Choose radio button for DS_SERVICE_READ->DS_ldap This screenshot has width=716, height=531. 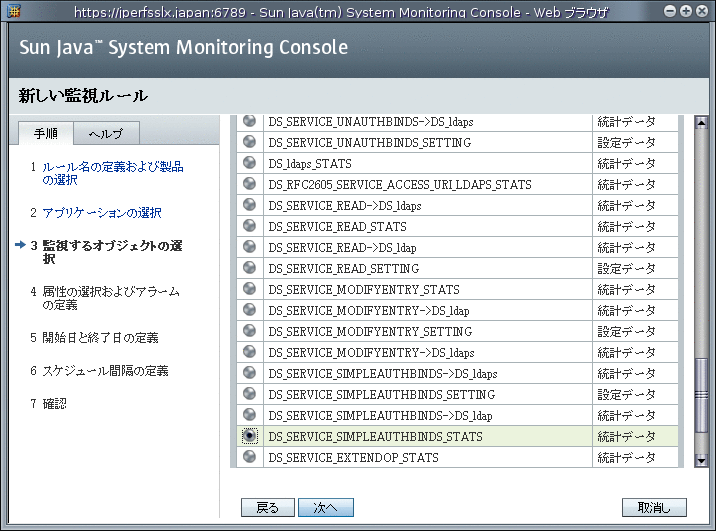click(x=249, y=247)
